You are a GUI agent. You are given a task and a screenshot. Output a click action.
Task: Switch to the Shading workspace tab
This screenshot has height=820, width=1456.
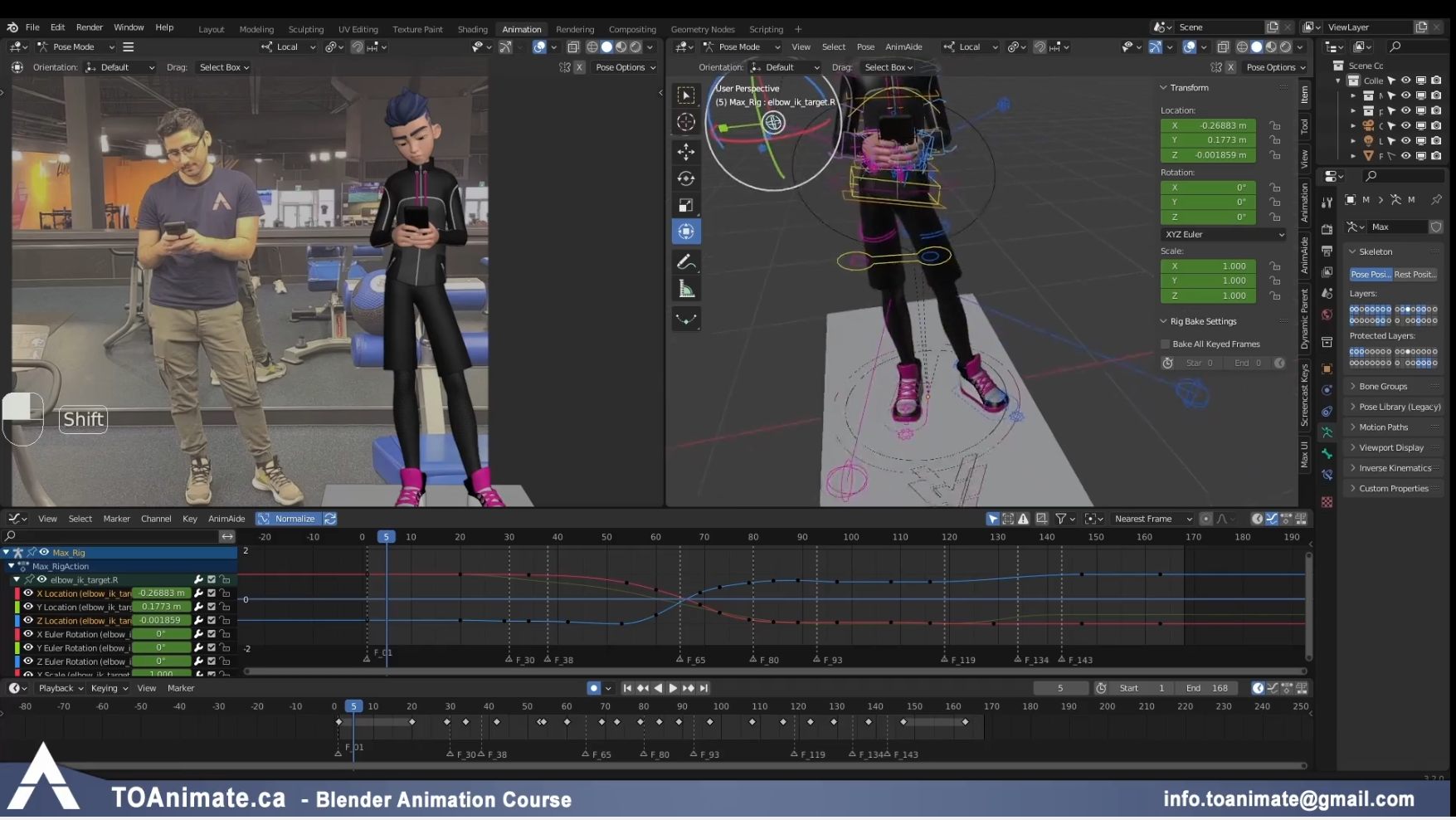tap(473, 29)
